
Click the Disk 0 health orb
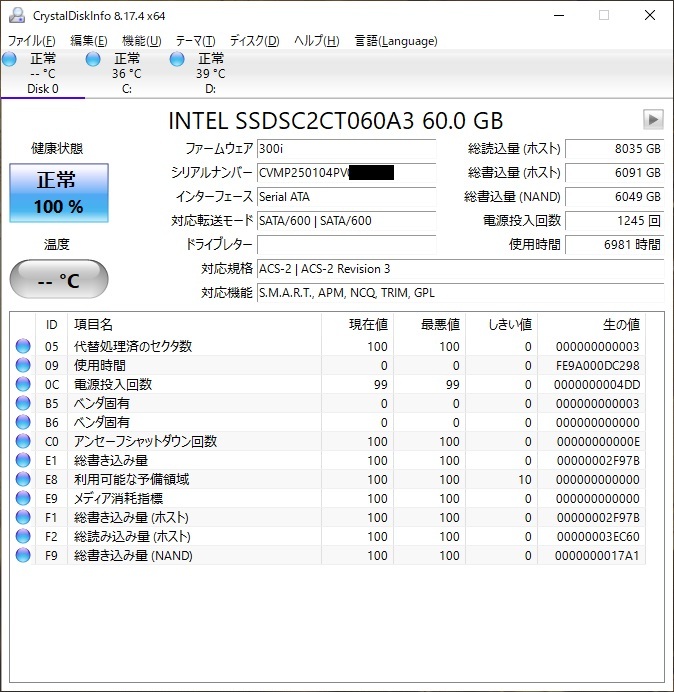pos(9,59)
